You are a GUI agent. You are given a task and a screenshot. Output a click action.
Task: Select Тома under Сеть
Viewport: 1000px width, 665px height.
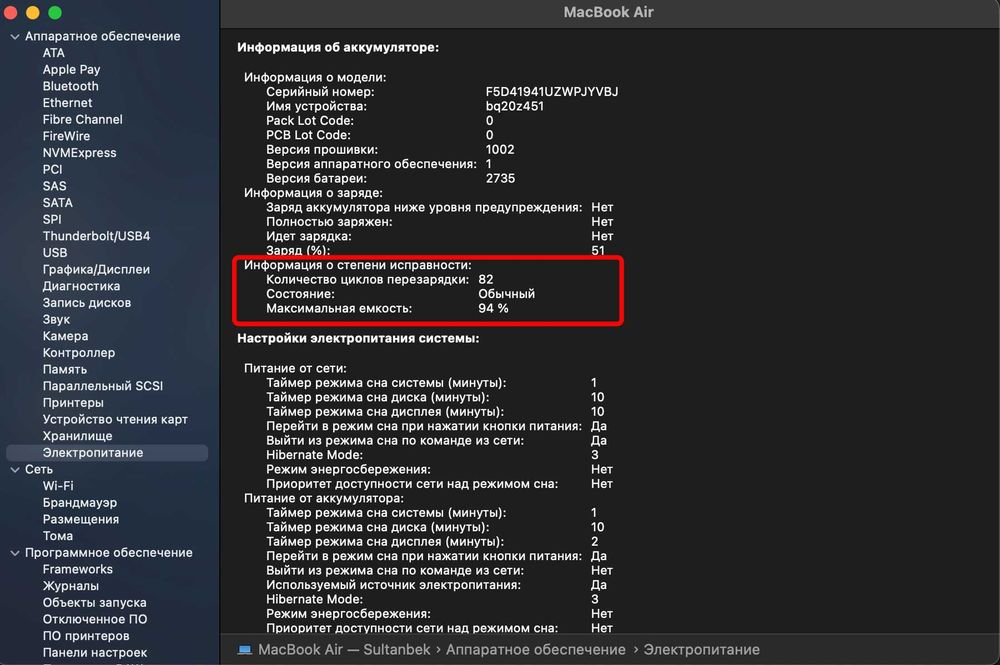[57, 536]
